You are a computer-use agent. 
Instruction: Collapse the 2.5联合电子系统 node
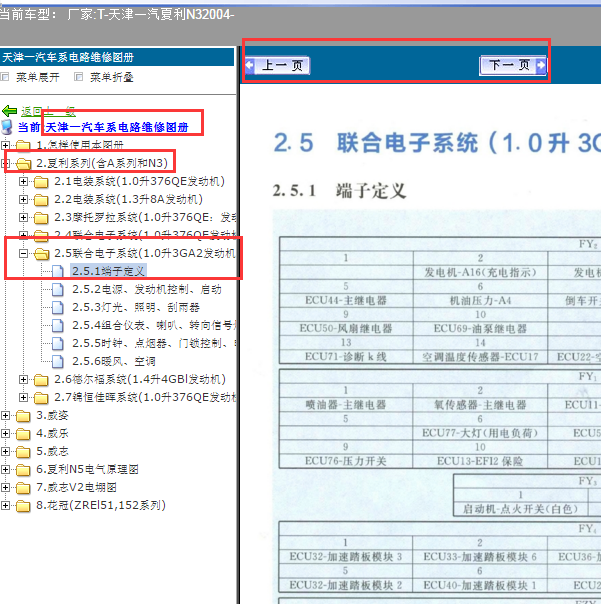coord(23,253)
